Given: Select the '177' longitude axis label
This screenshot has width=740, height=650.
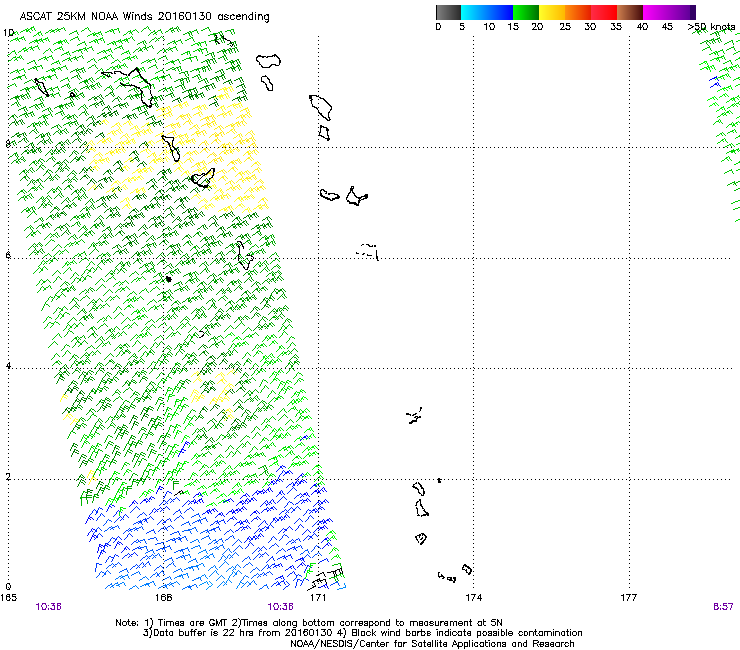Looking at the screenshot, I should pos(629,598).
